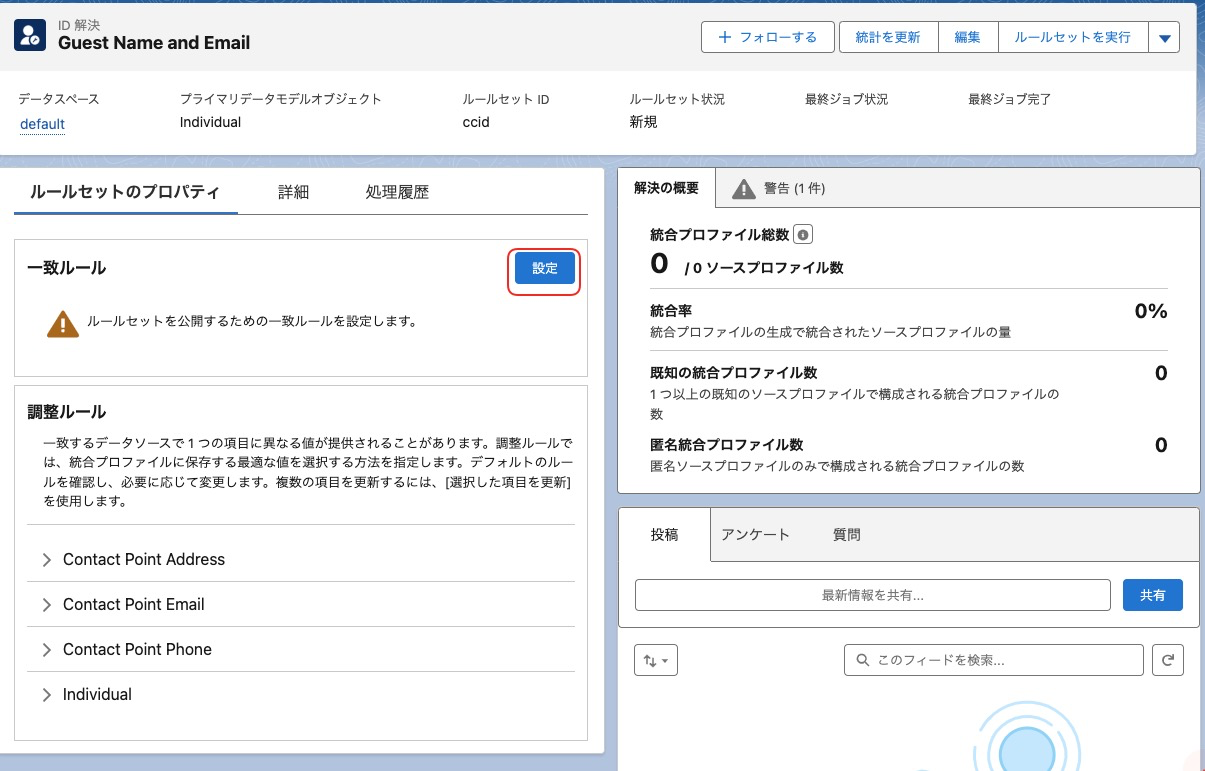Image resolution: width=1205 pixels, height=771 pixels.
Task: Click the ID 解決 record icon
Action: (x=30, y=36)
